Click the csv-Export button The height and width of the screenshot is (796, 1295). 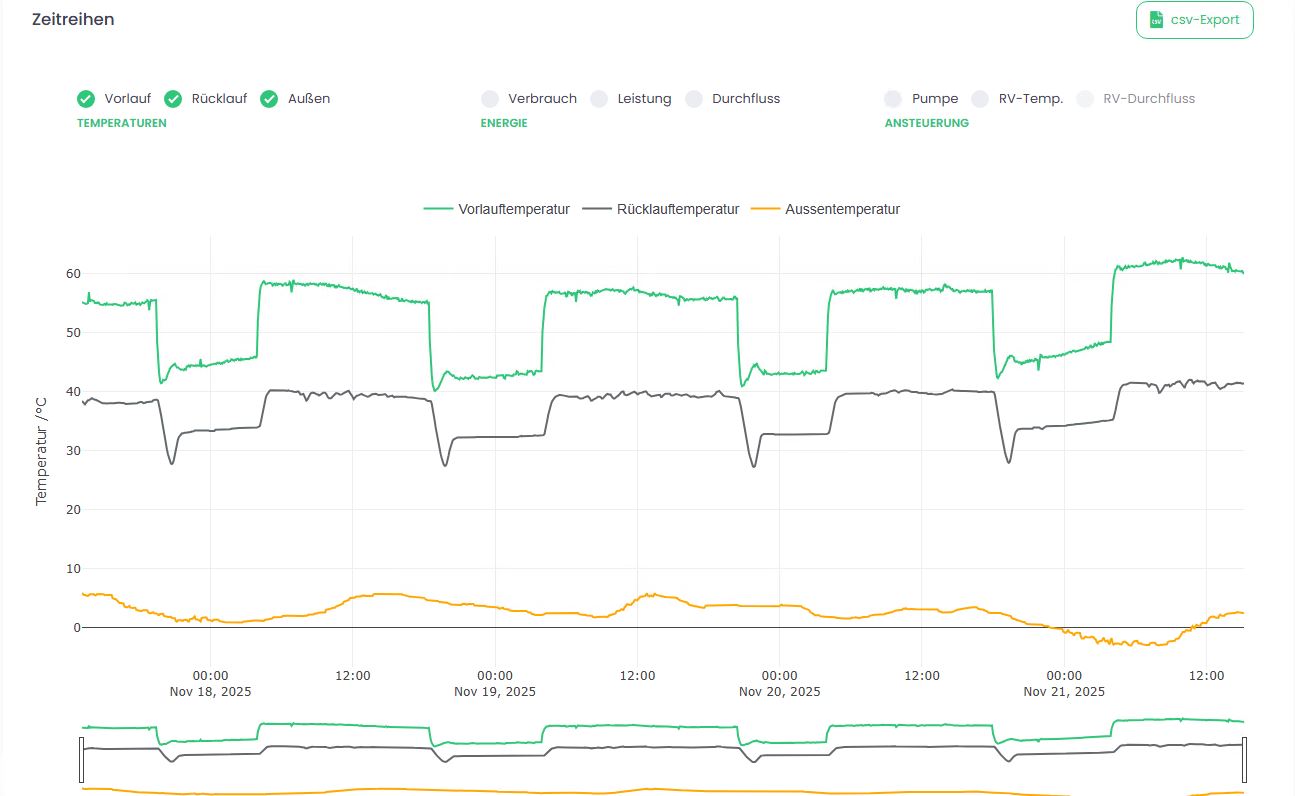click(1194, 20)
